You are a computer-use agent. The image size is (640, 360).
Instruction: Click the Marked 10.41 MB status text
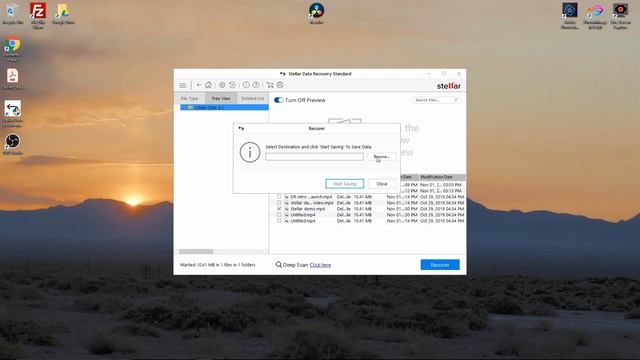pos(218,265)
